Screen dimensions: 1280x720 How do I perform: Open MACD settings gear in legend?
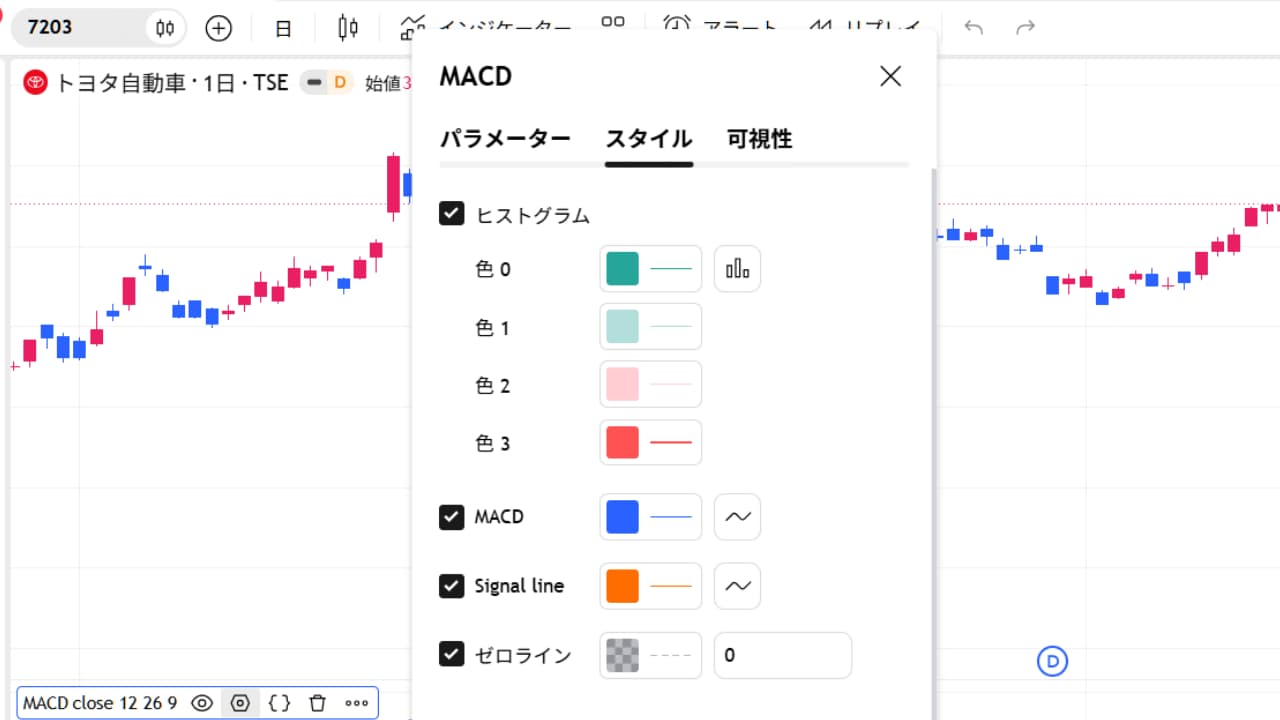point(240,703)
